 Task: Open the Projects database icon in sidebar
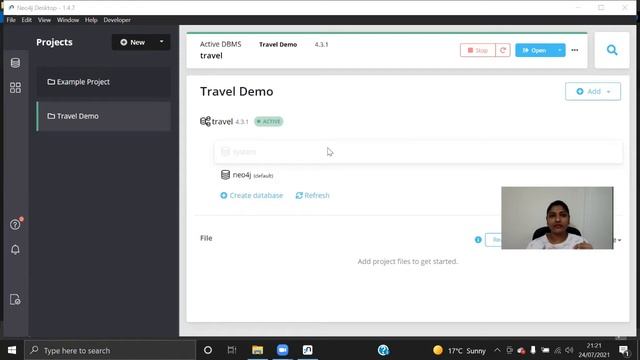[15, 63]
